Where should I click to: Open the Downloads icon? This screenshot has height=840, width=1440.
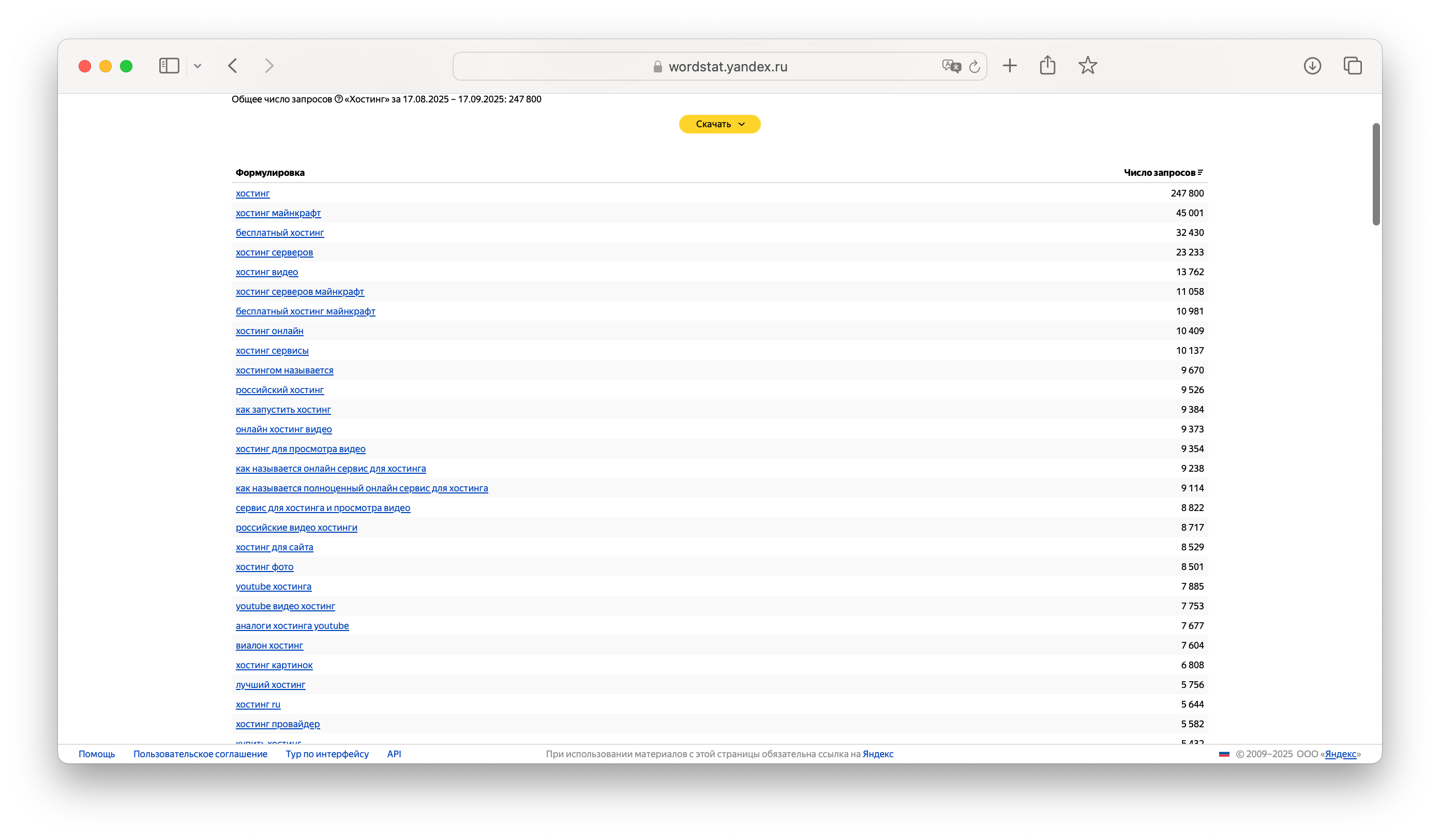1313,66
